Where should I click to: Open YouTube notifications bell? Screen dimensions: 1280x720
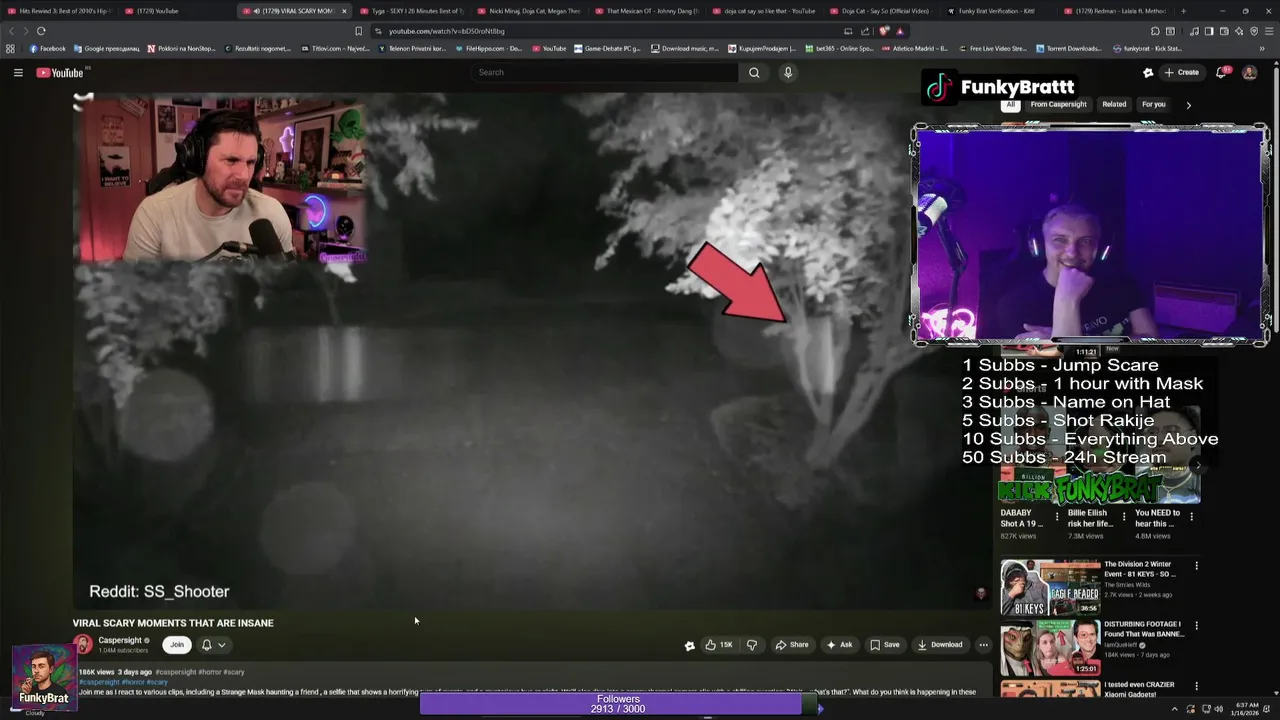[1221, 72]
